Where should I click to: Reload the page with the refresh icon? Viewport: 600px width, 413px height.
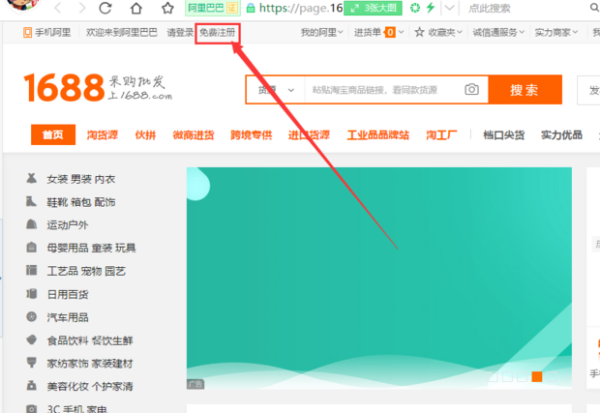tap(105, 8)
